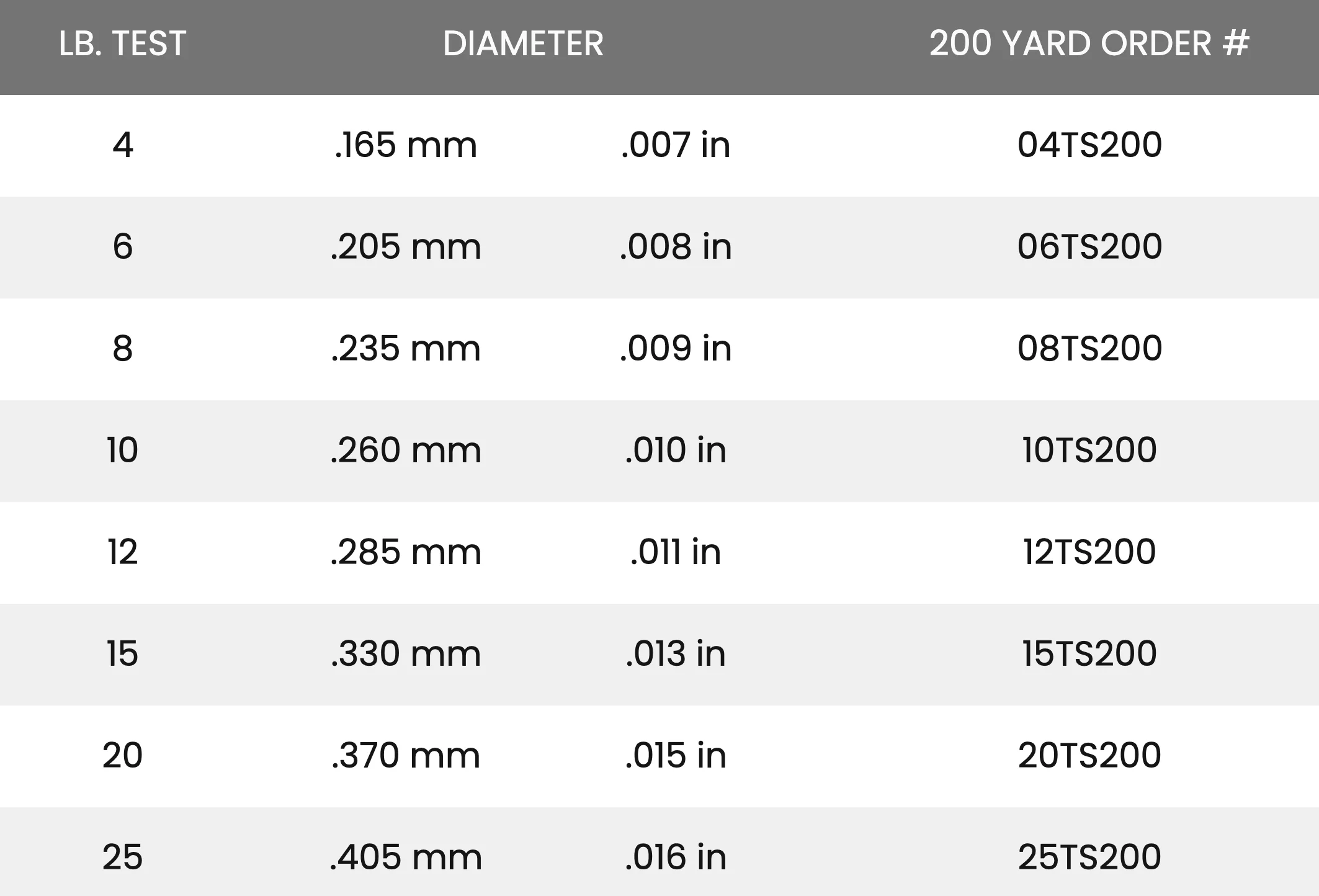Select order number 20TS200
This screenshot has height=896, width=1319.
click(x=1089, y=756)
